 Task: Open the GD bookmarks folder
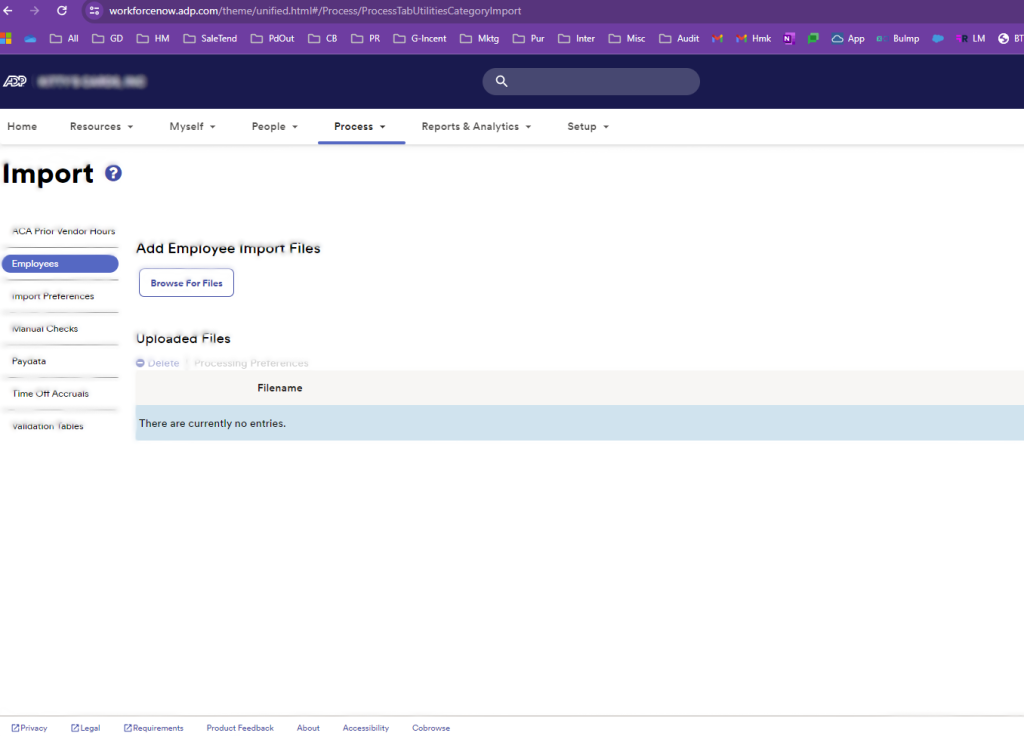(107, 39)
